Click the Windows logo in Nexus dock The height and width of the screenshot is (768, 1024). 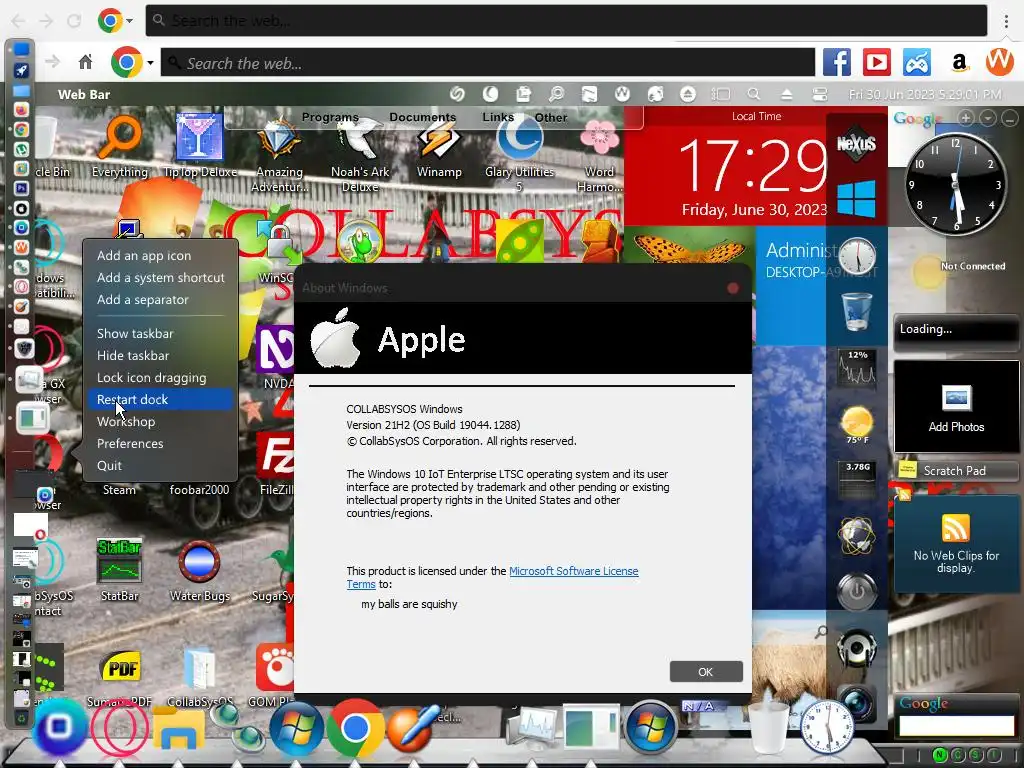tap(856, 199)
